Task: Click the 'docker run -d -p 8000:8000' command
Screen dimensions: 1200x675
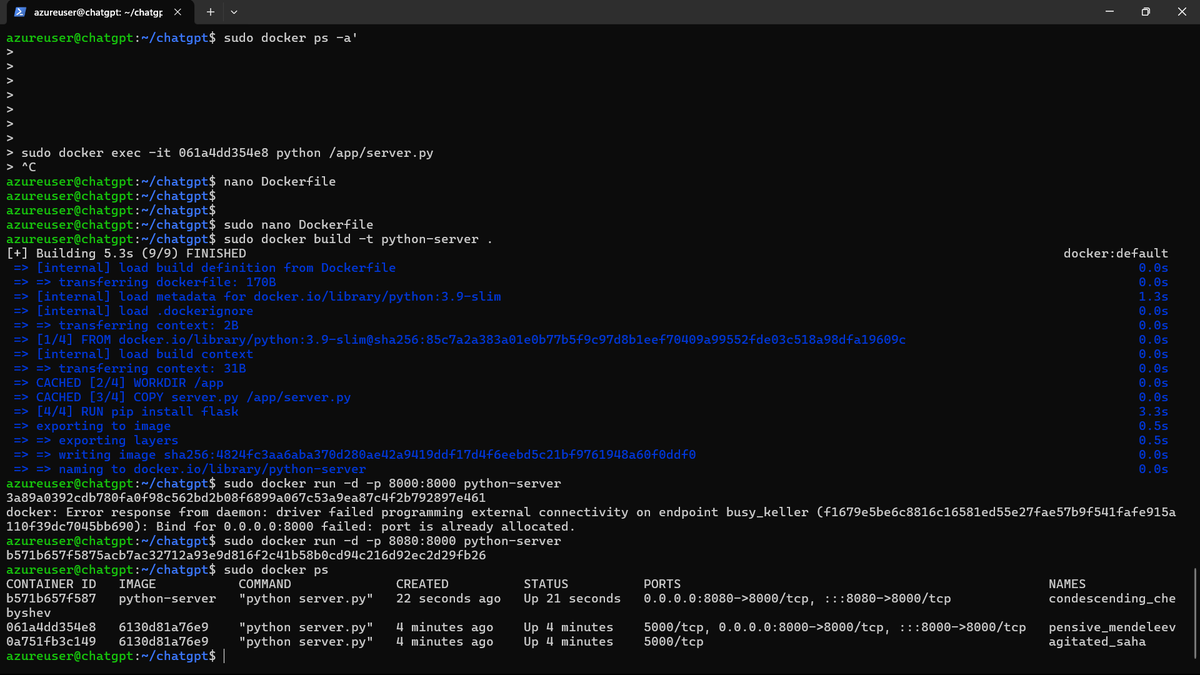Action: point(392,483)
